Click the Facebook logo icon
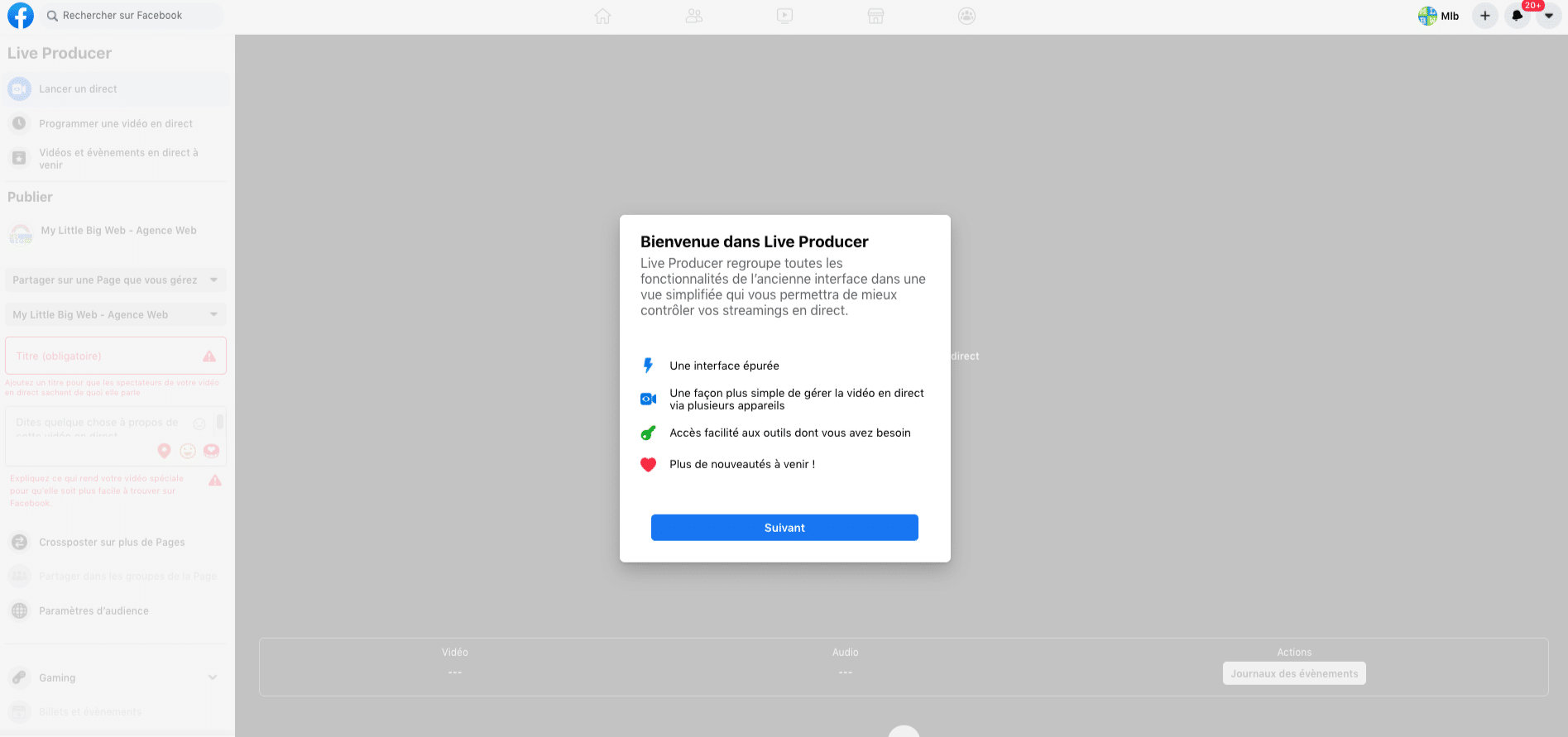This screenshot has height=737, width=1568. [x=20, y=16]
